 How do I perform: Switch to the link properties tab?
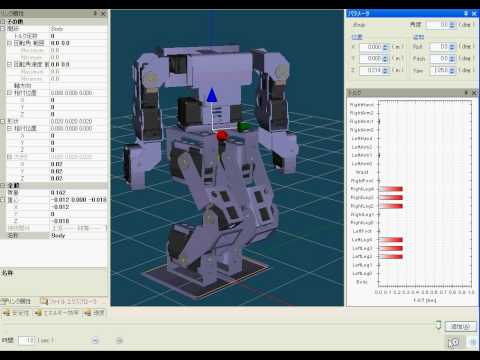click(17, 301)
